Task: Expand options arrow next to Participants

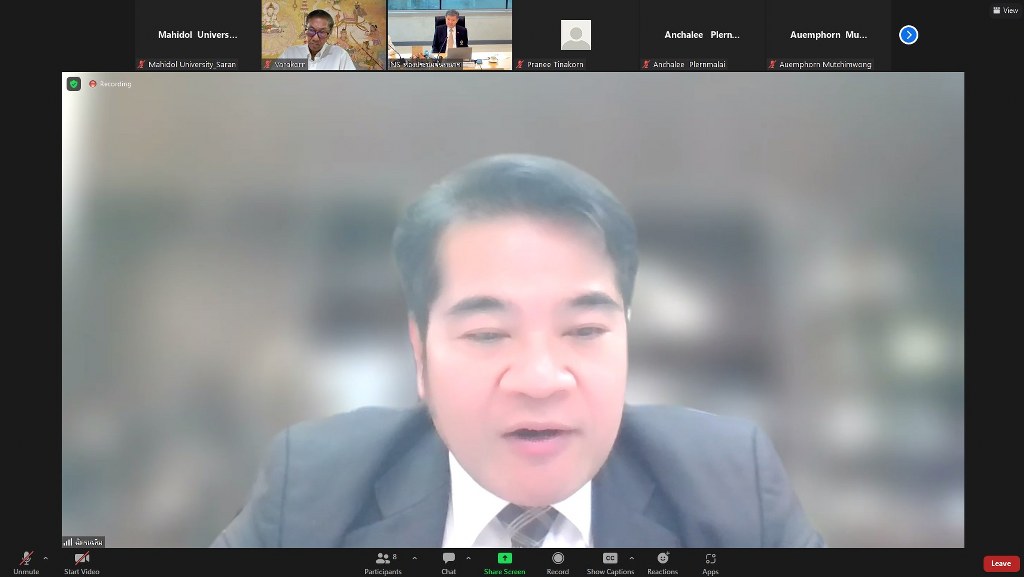Action: tap(414, 558)
